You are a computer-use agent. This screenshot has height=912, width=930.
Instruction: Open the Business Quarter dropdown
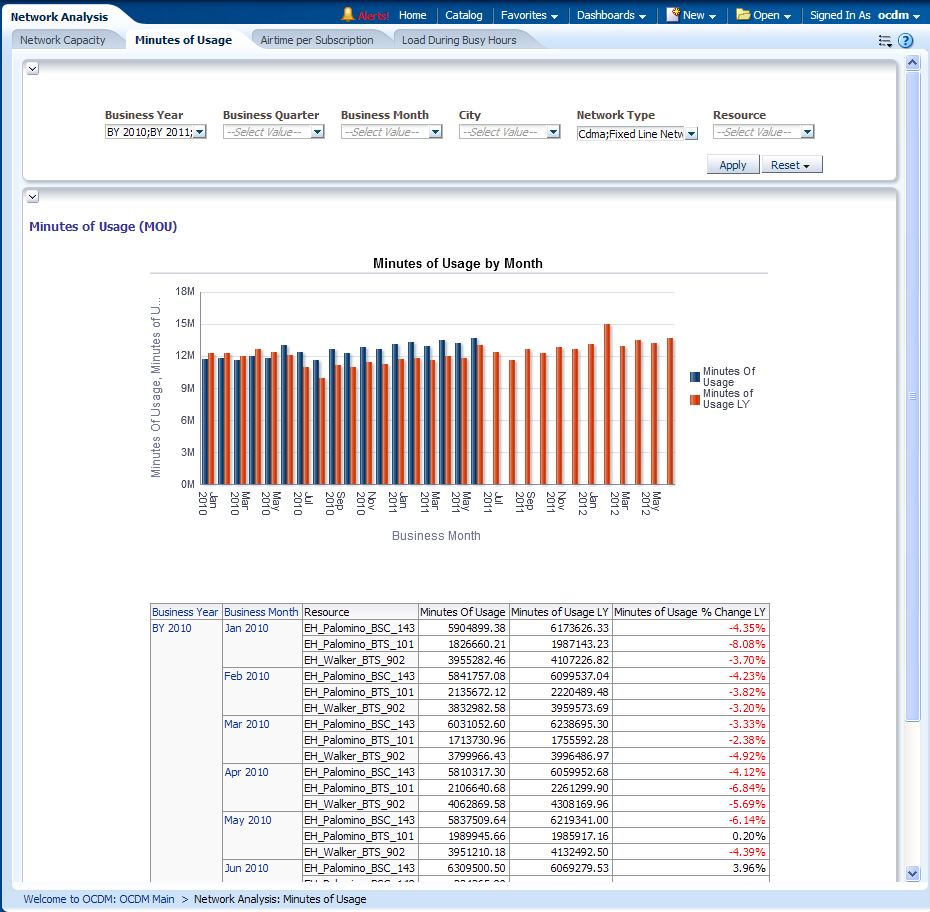[x=317, y=132]
